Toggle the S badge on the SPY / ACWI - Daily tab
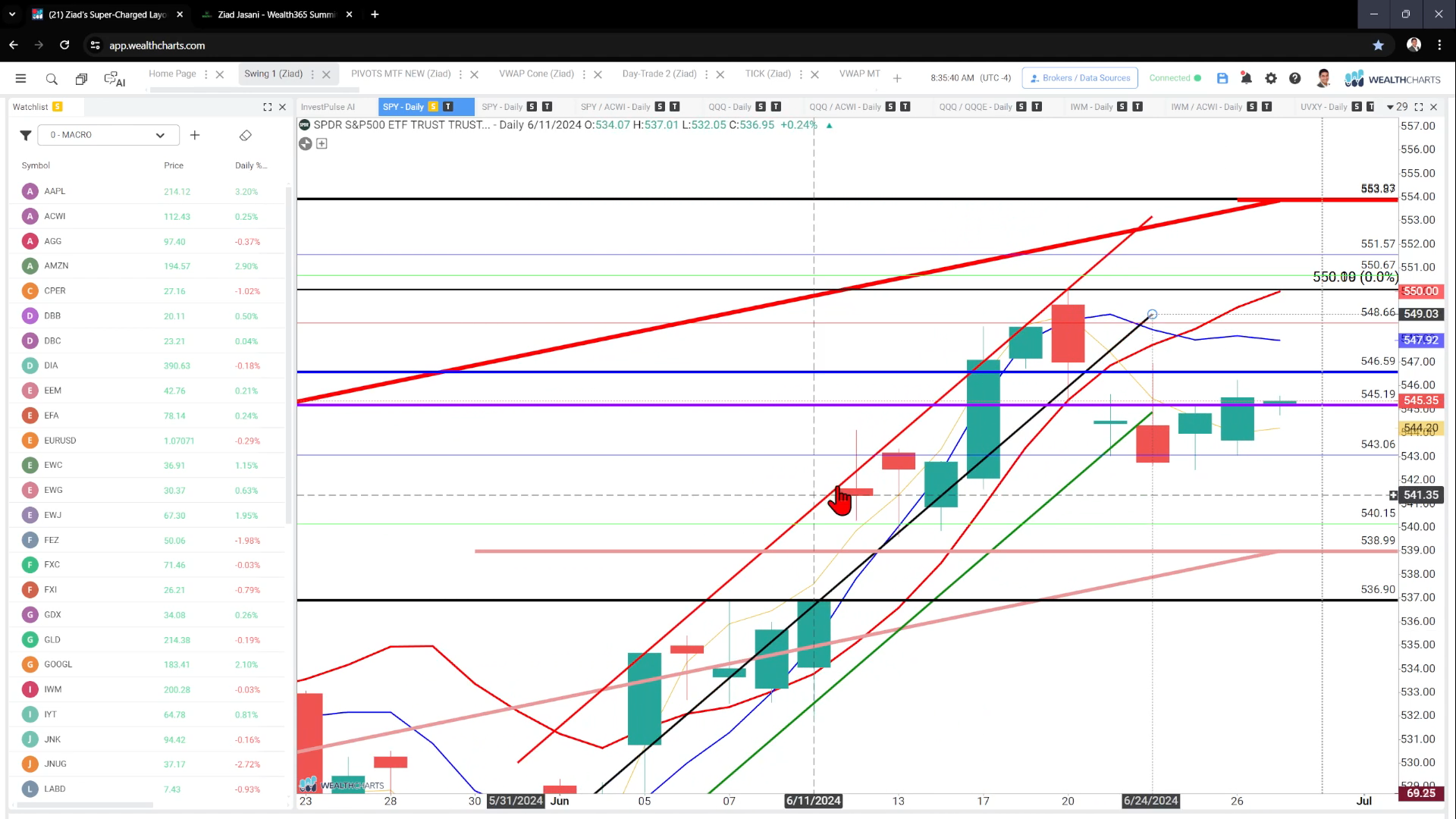This screenshot has height=819, width=1456. point(660,107)
